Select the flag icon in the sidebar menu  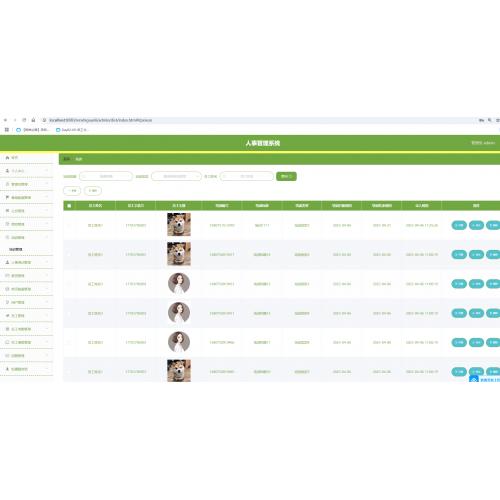pyautogui.click(x=7, y=197)
